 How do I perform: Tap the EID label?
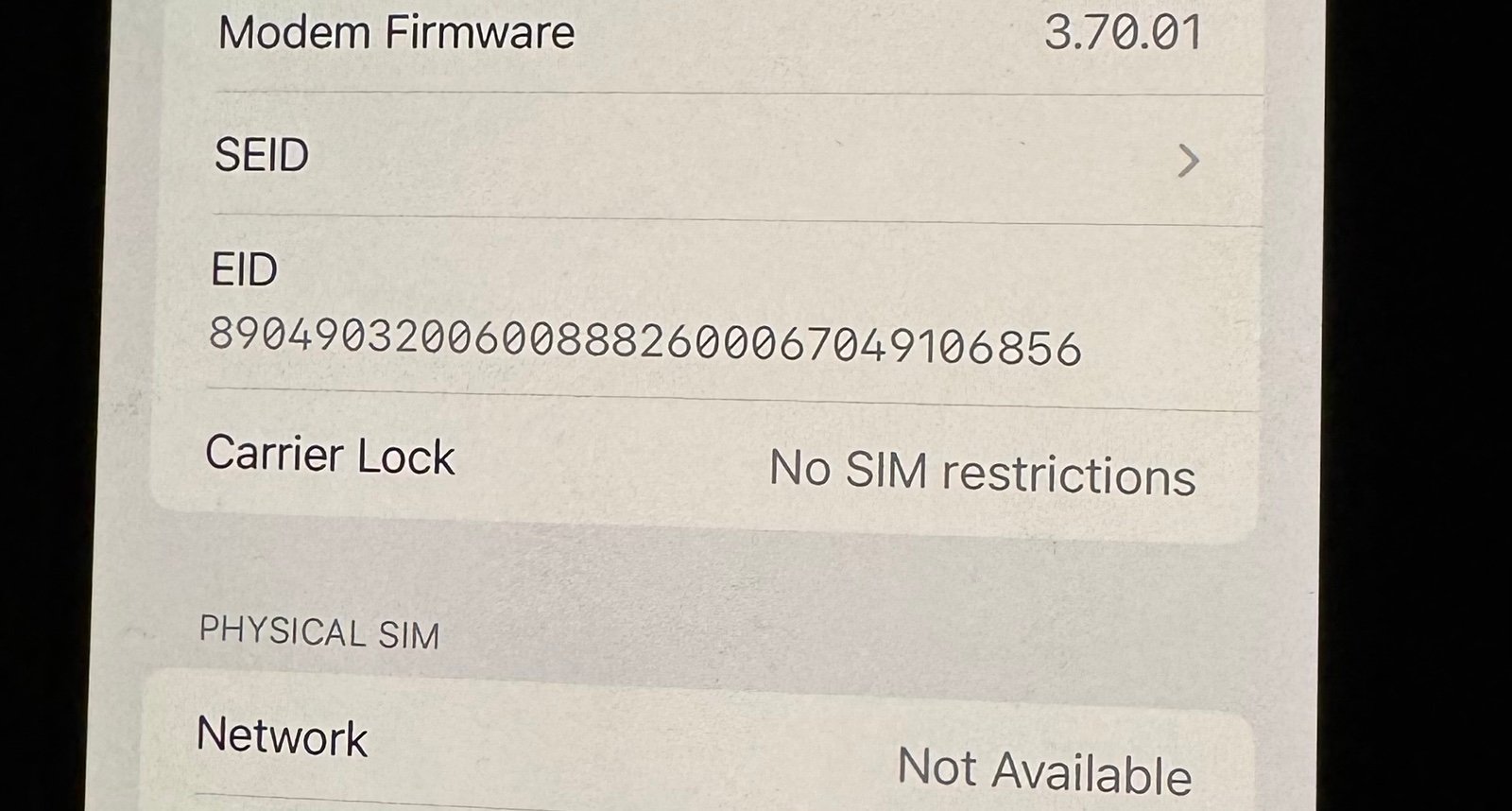pos(245,270)
